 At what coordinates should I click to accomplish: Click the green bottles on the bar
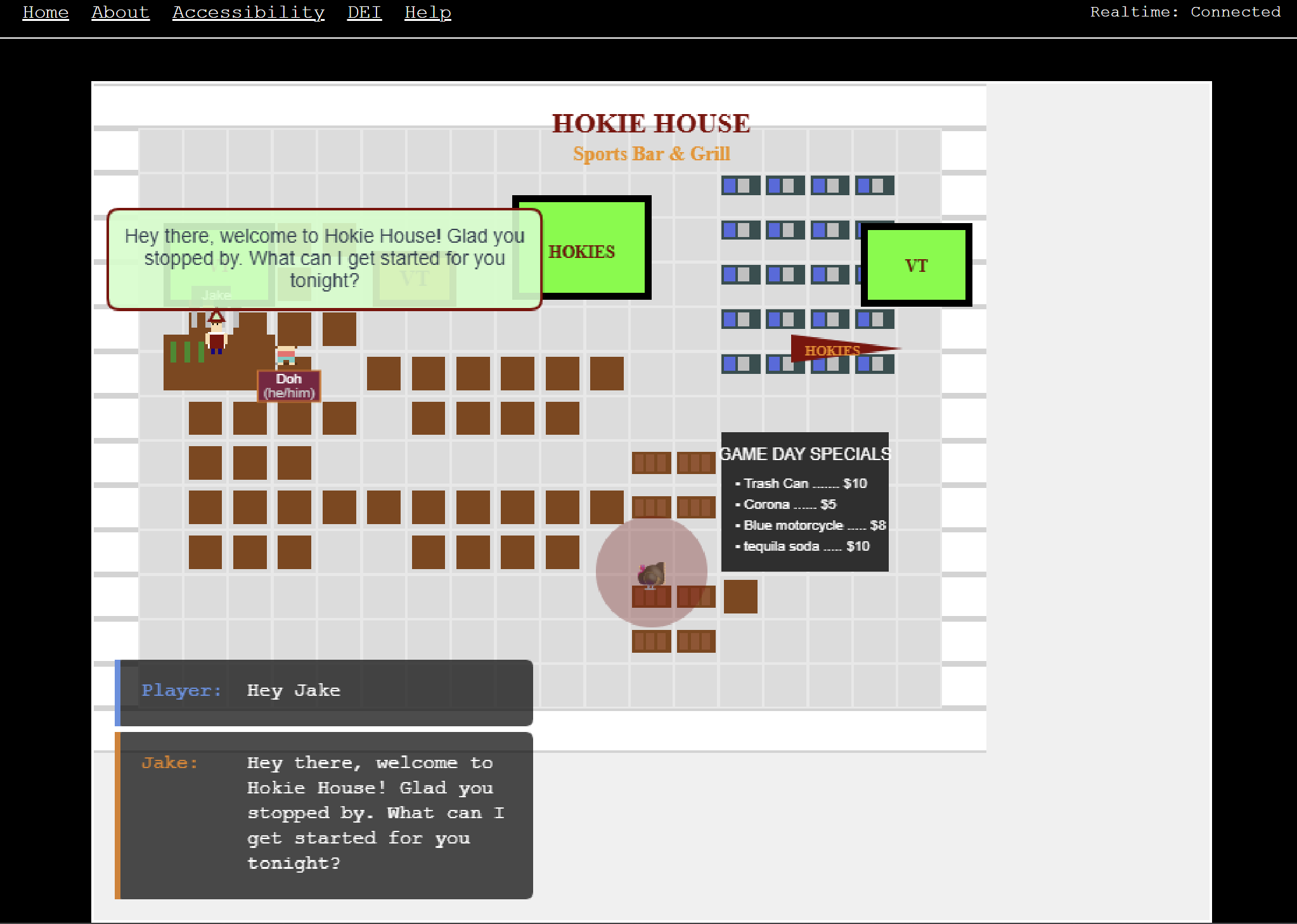point(187,352)
